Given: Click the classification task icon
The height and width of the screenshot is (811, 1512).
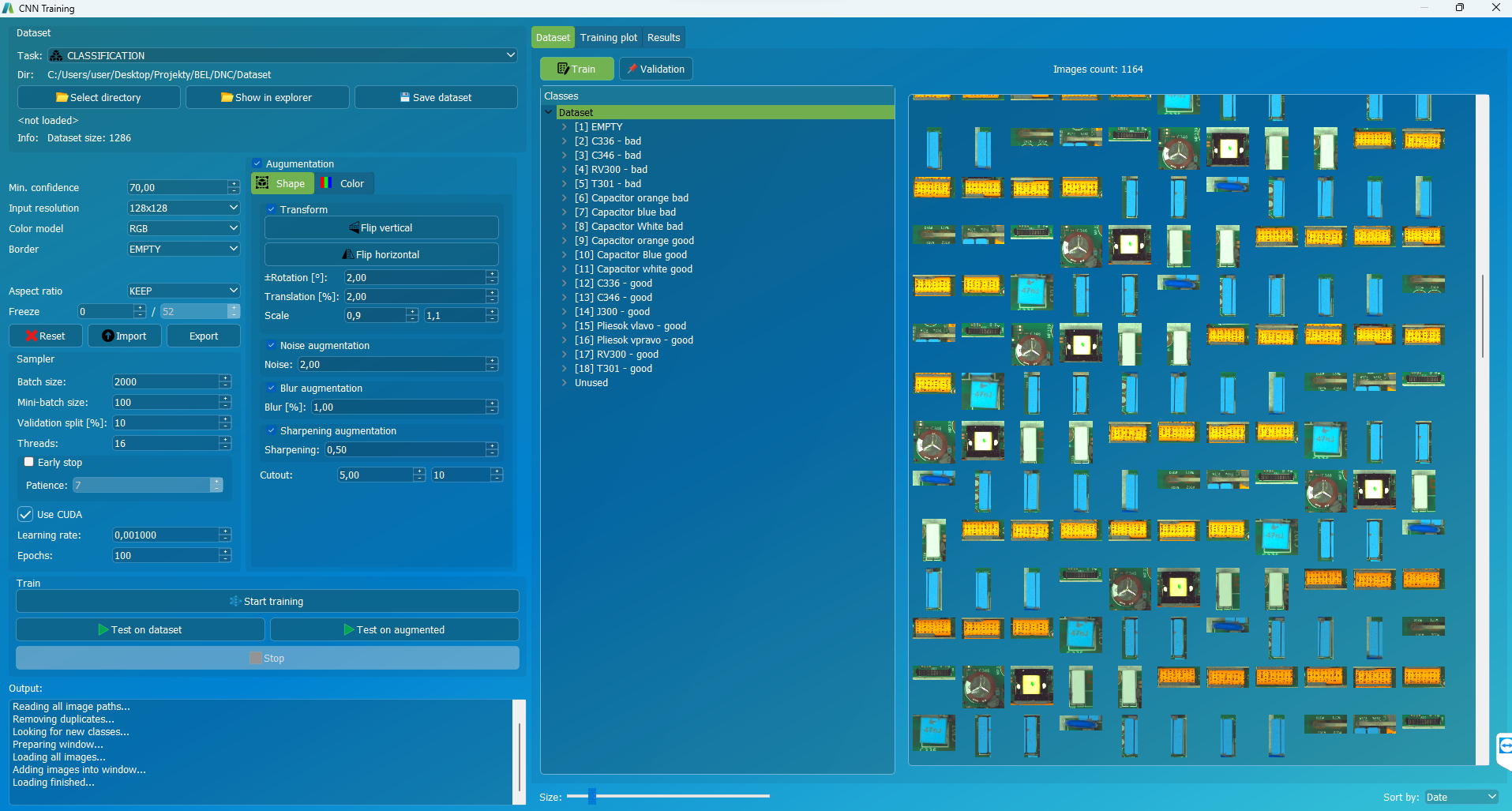Looking at the screenshot, I should tap(56, 55).
